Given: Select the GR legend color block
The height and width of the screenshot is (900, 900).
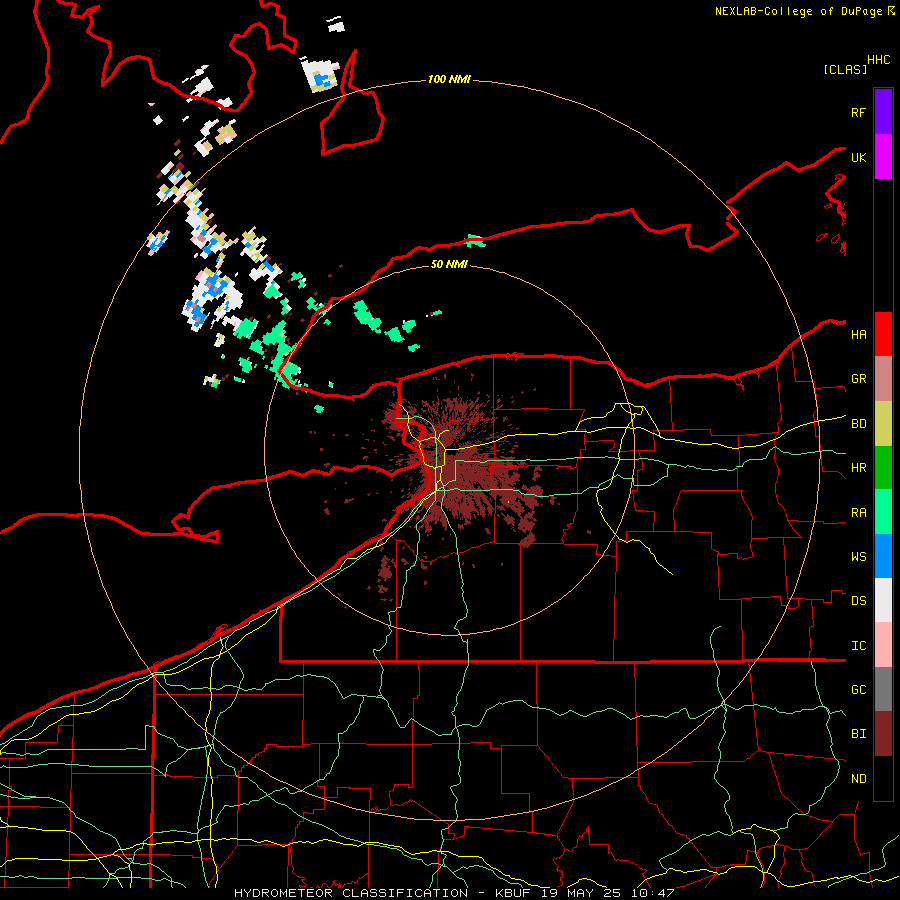Looking at the screenshot, I should (883, 379).
